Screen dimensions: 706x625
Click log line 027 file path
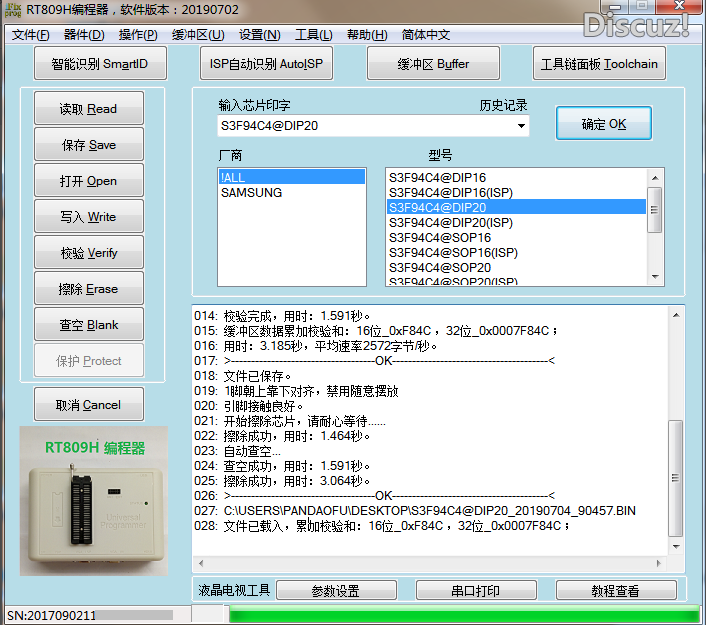(430, 511)
